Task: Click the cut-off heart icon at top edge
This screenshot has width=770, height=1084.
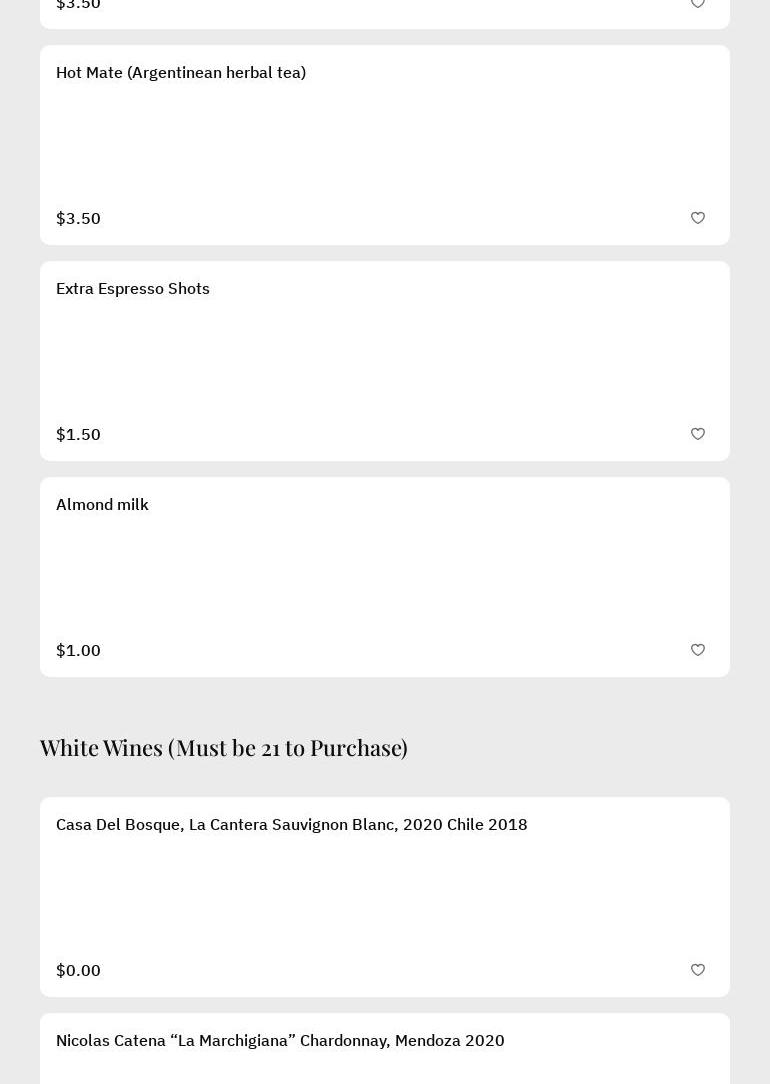Action: (x=698, y=4)
